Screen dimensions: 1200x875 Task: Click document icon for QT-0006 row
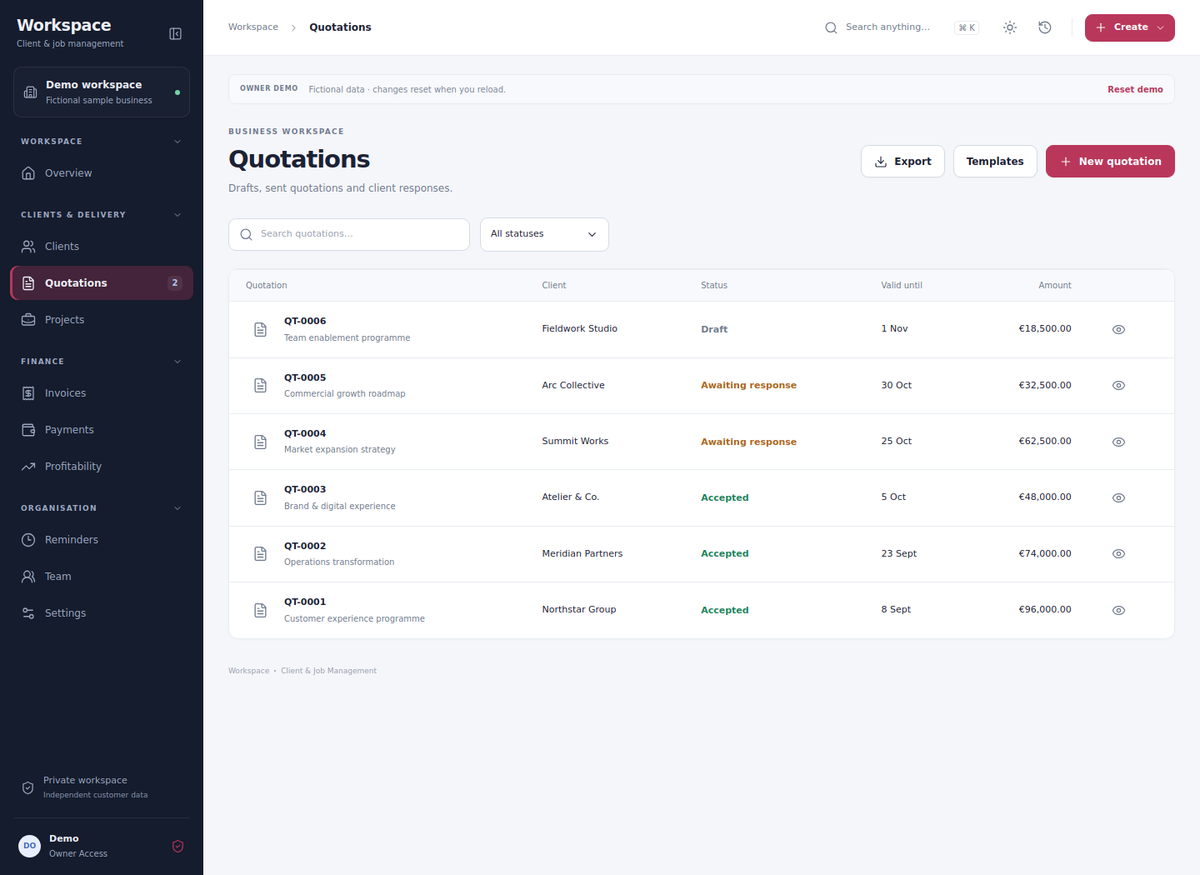(x=260, y=329)
